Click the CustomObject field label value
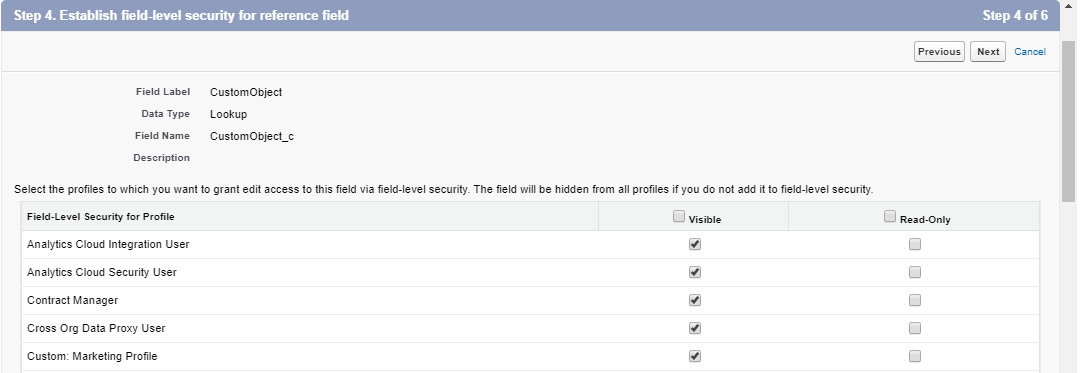Viewport: 1089px width, 373px height. [246, 92]
